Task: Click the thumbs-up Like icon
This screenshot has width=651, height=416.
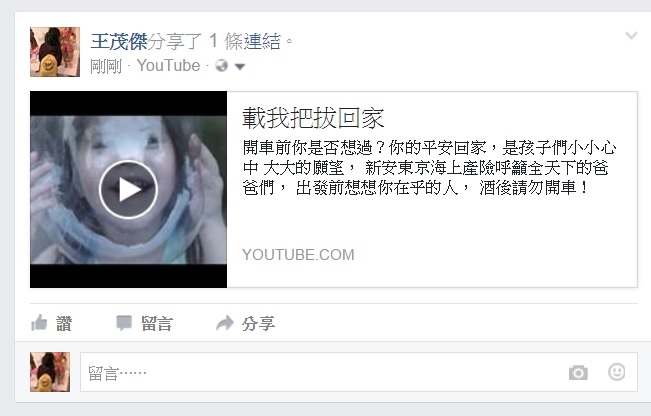Action: click(x=39, y=323)
